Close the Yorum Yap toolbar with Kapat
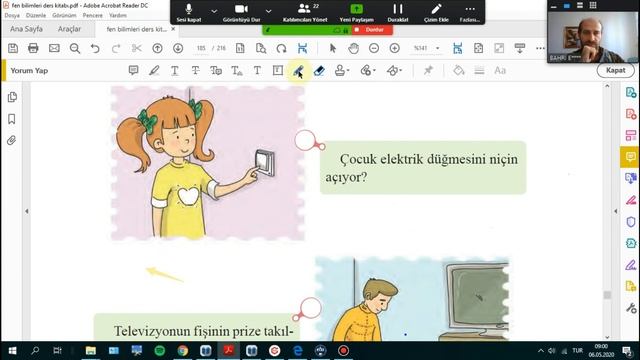The width and height of the screenshot is (640, 360). (616, 70)
